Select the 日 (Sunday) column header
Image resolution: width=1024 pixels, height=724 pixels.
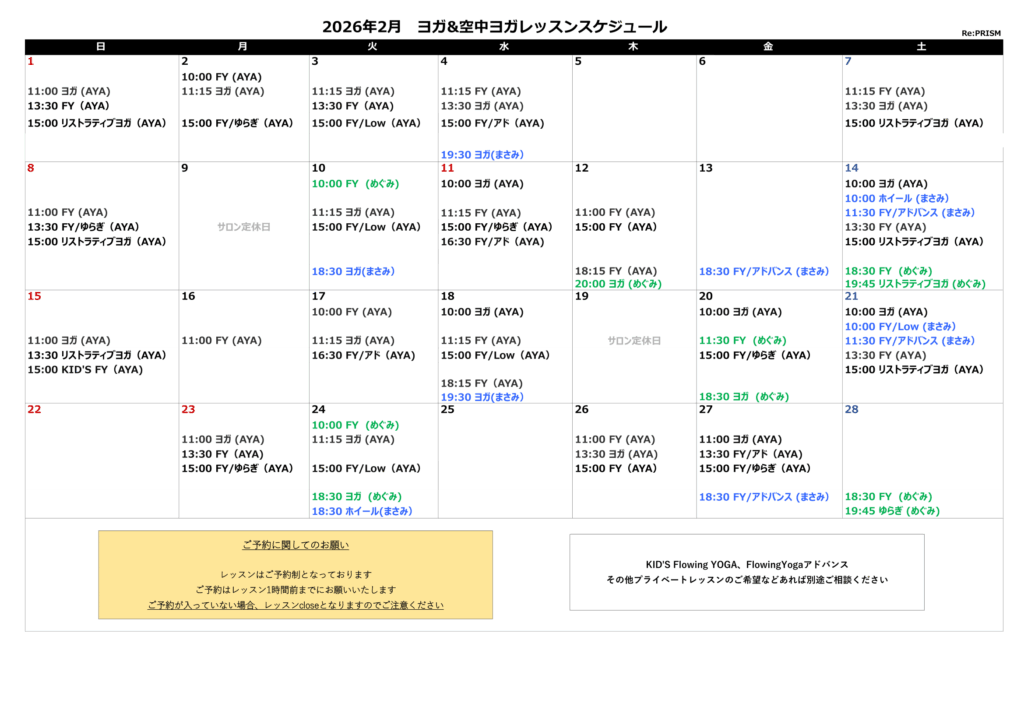[x=101, y=47]
